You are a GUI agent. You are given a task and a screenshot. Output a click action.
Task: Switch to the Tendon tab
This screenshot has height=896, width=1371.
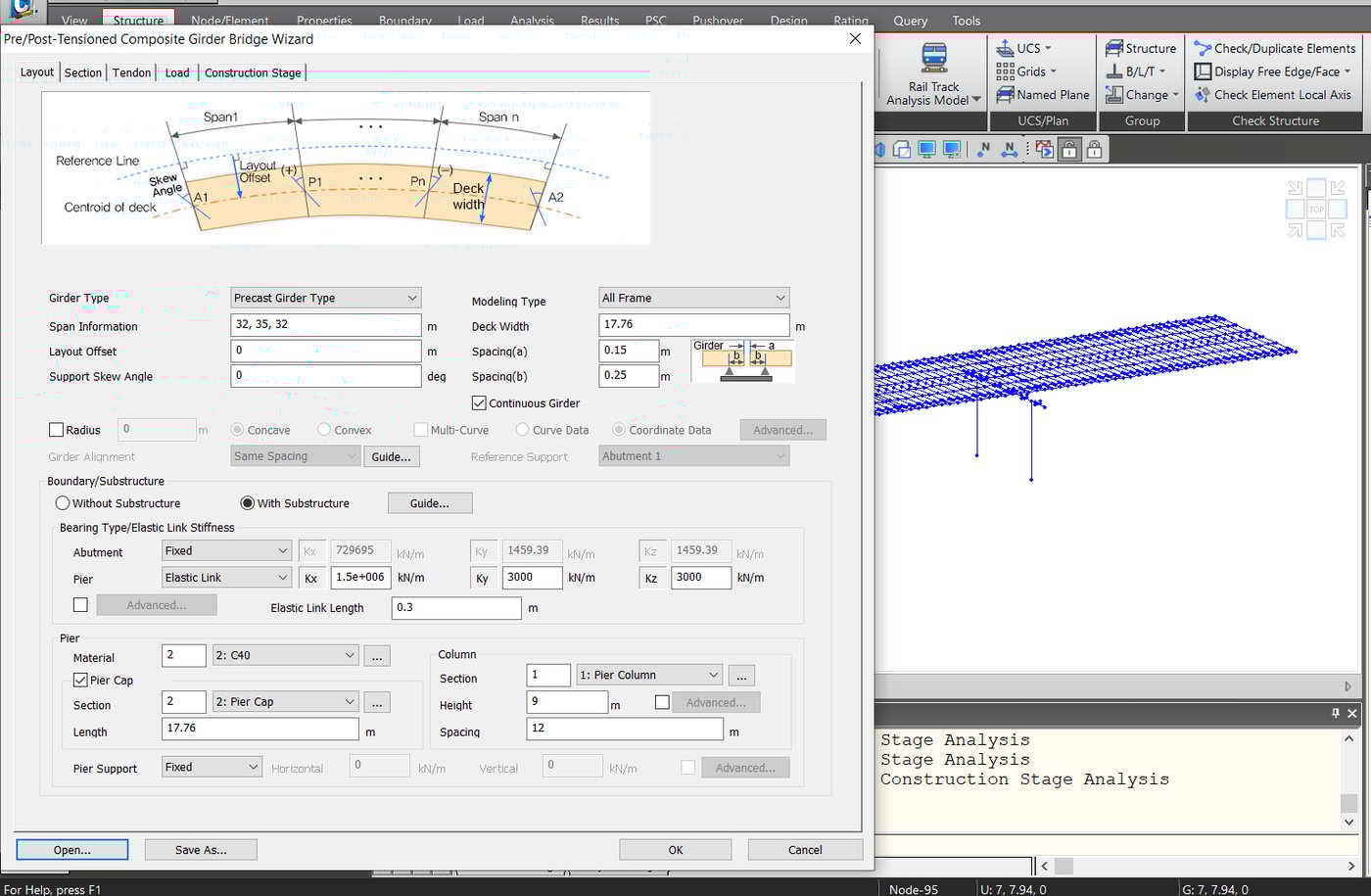[x=130, y=71]
